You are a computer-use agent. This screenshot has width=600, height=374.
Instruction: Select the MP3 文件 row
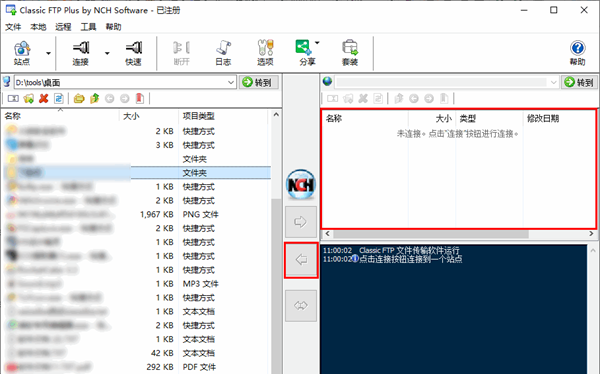tap(136, 284)
